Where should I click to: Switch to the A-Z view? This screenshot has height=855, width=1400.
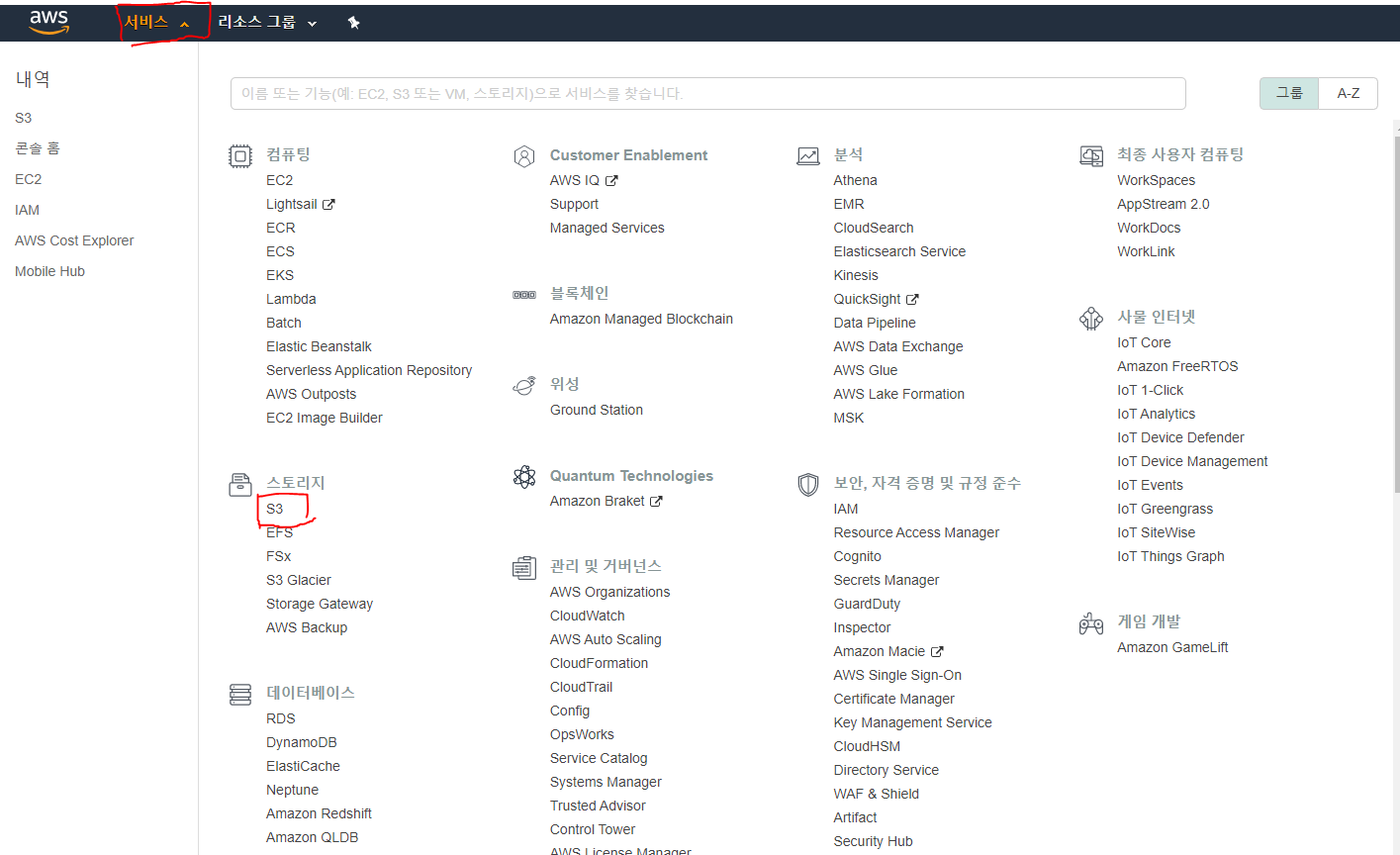point(1349,93)
